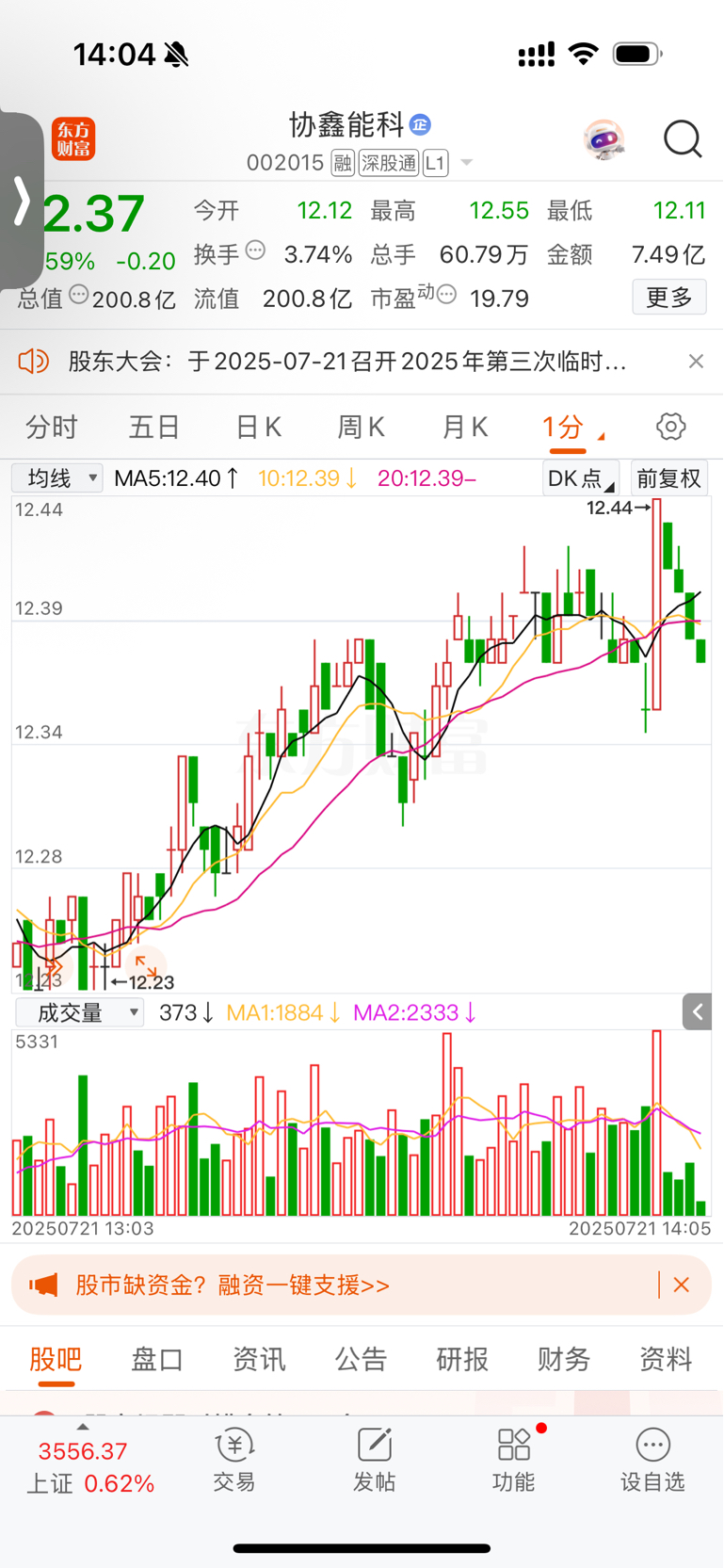Select the 股吧 tab

click(x=56, y=1359)
